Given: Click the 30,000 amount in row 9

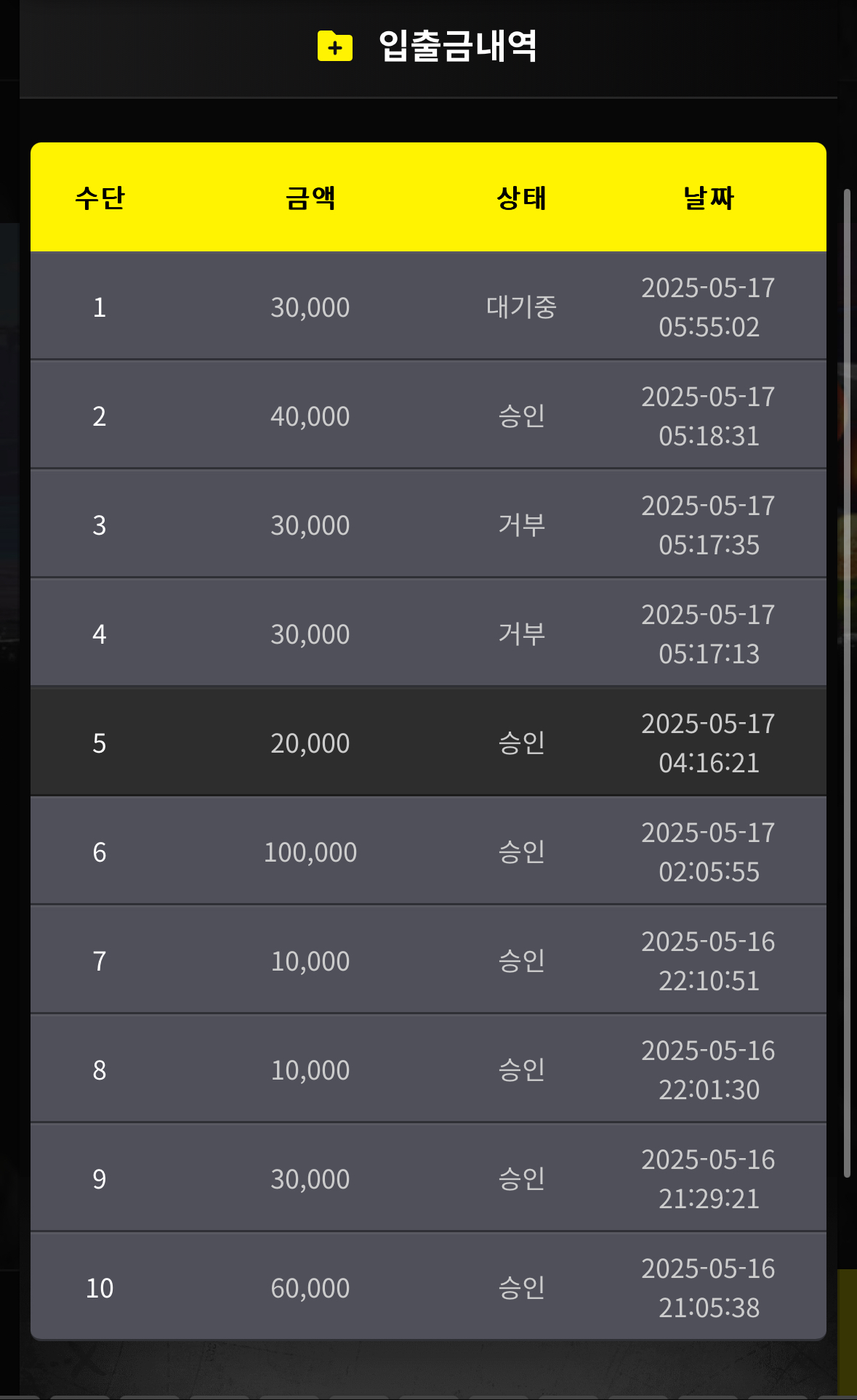Looking at the screenshot, I should click(x=310, y=1179).
